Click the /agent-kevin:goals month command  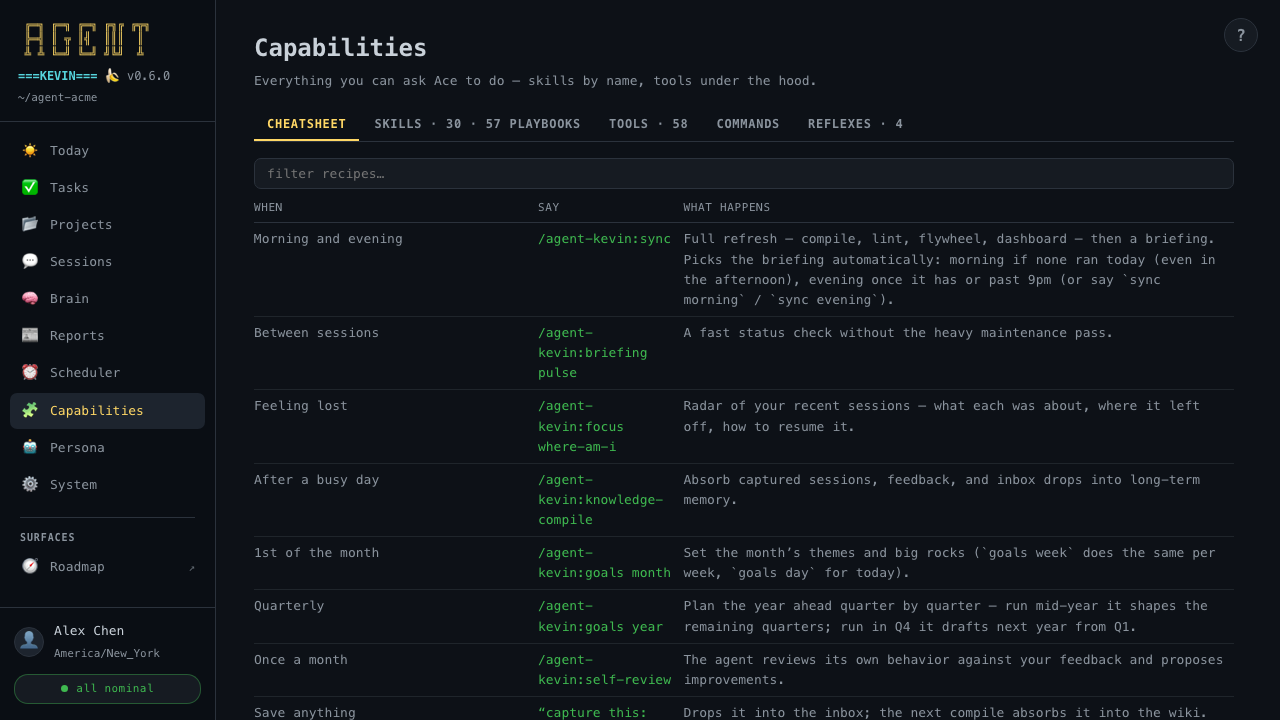(604, 563)
